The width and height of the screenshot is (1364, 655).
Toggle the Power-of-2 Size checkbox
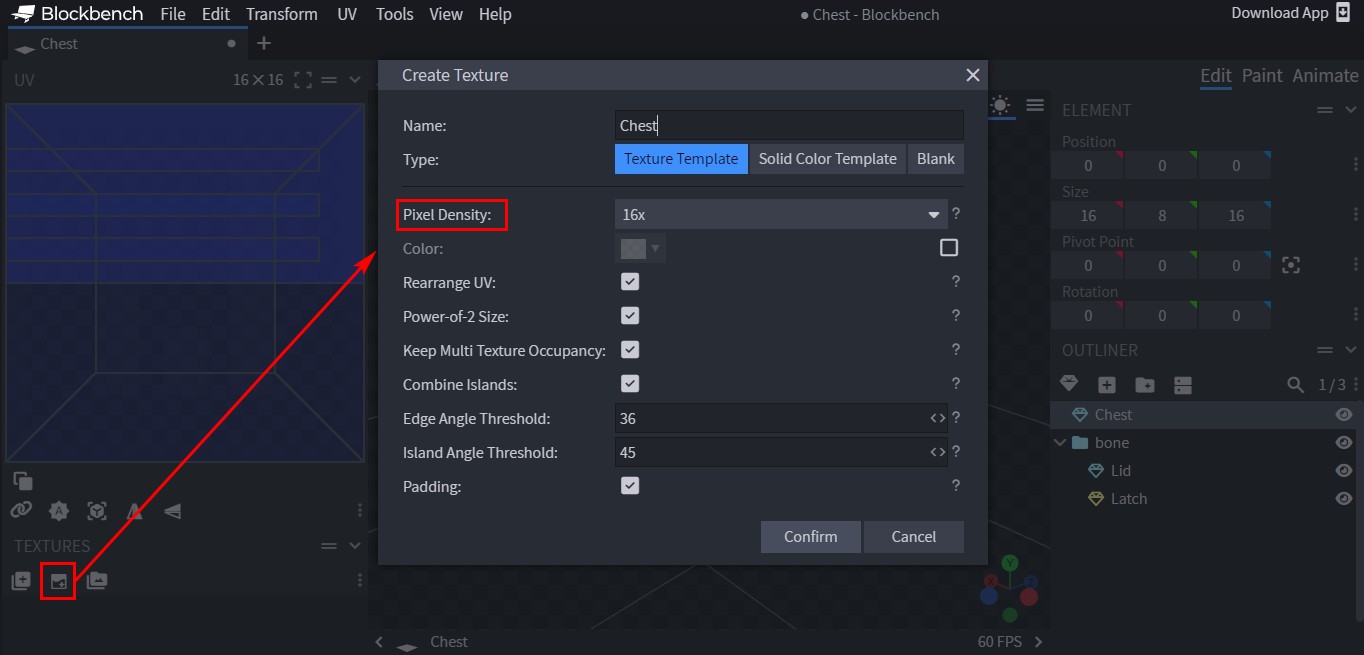click(630, 316)
